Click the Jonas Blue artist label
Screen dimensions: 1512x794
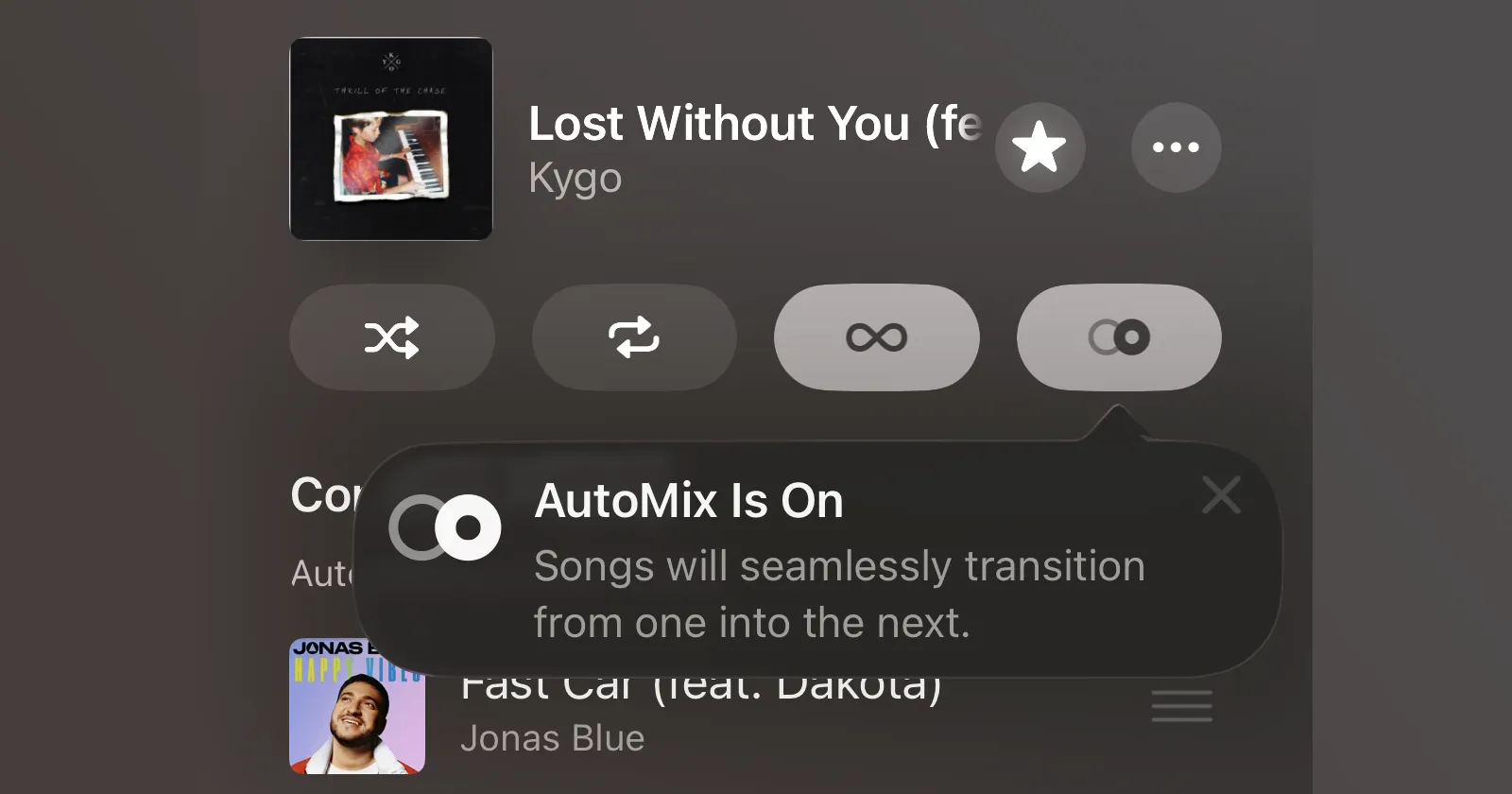coord(553,738)
